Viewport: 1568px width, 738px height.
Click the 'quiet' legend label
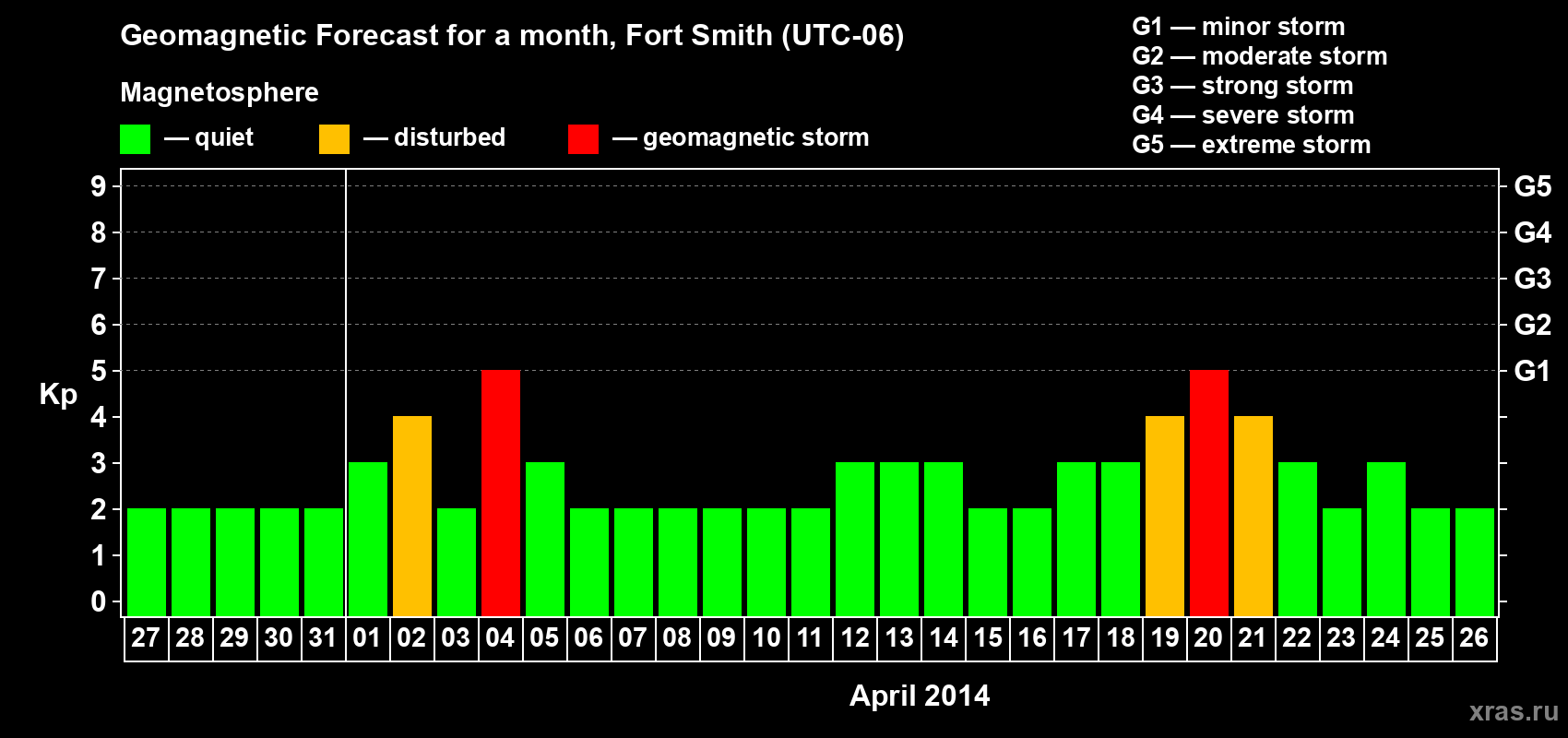tap(224, 137)
